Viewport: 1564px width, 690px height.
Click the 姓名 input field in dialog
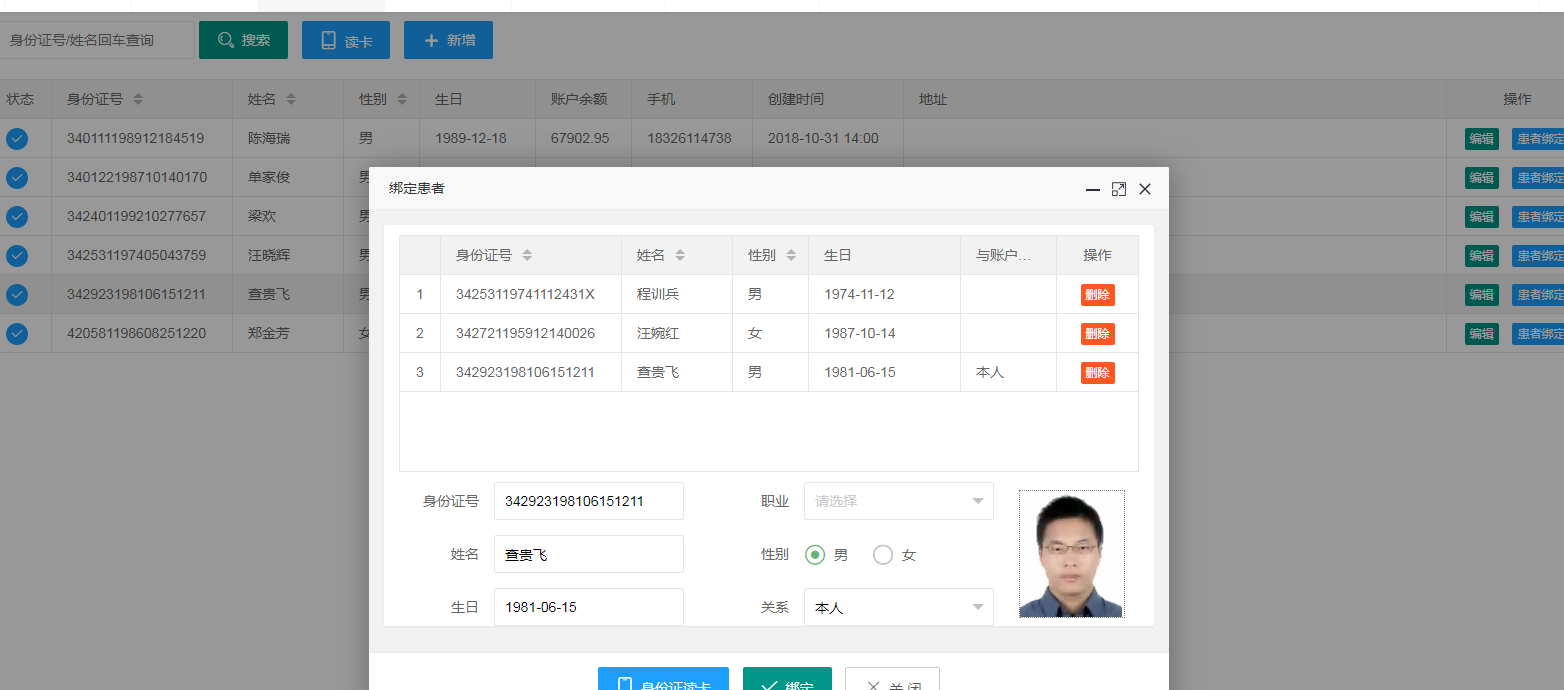[x=588, y=554]
